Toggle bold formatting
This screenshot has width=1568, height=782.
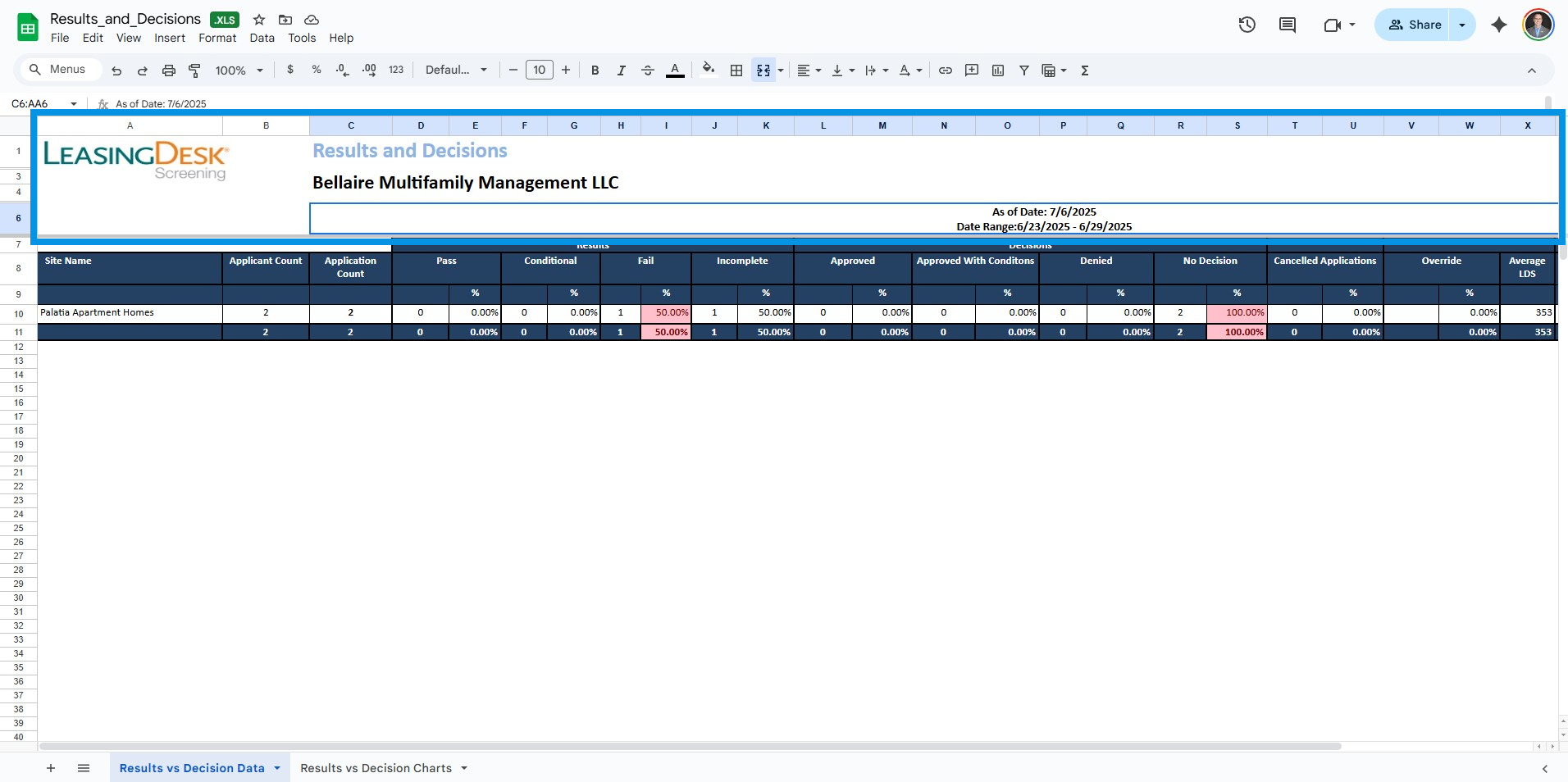point(595,70)
